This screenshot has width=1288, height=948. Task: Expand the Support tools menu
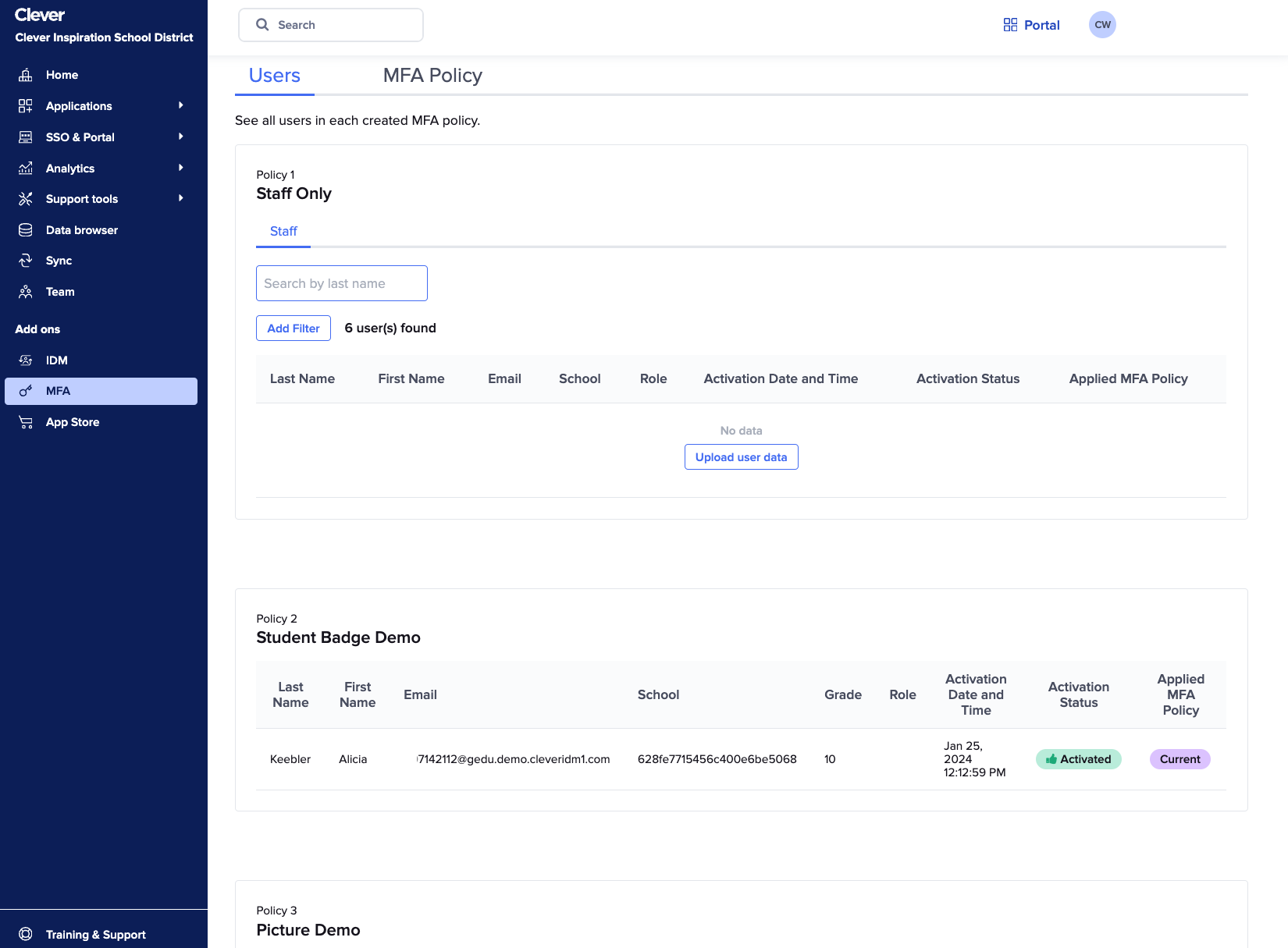82,198
